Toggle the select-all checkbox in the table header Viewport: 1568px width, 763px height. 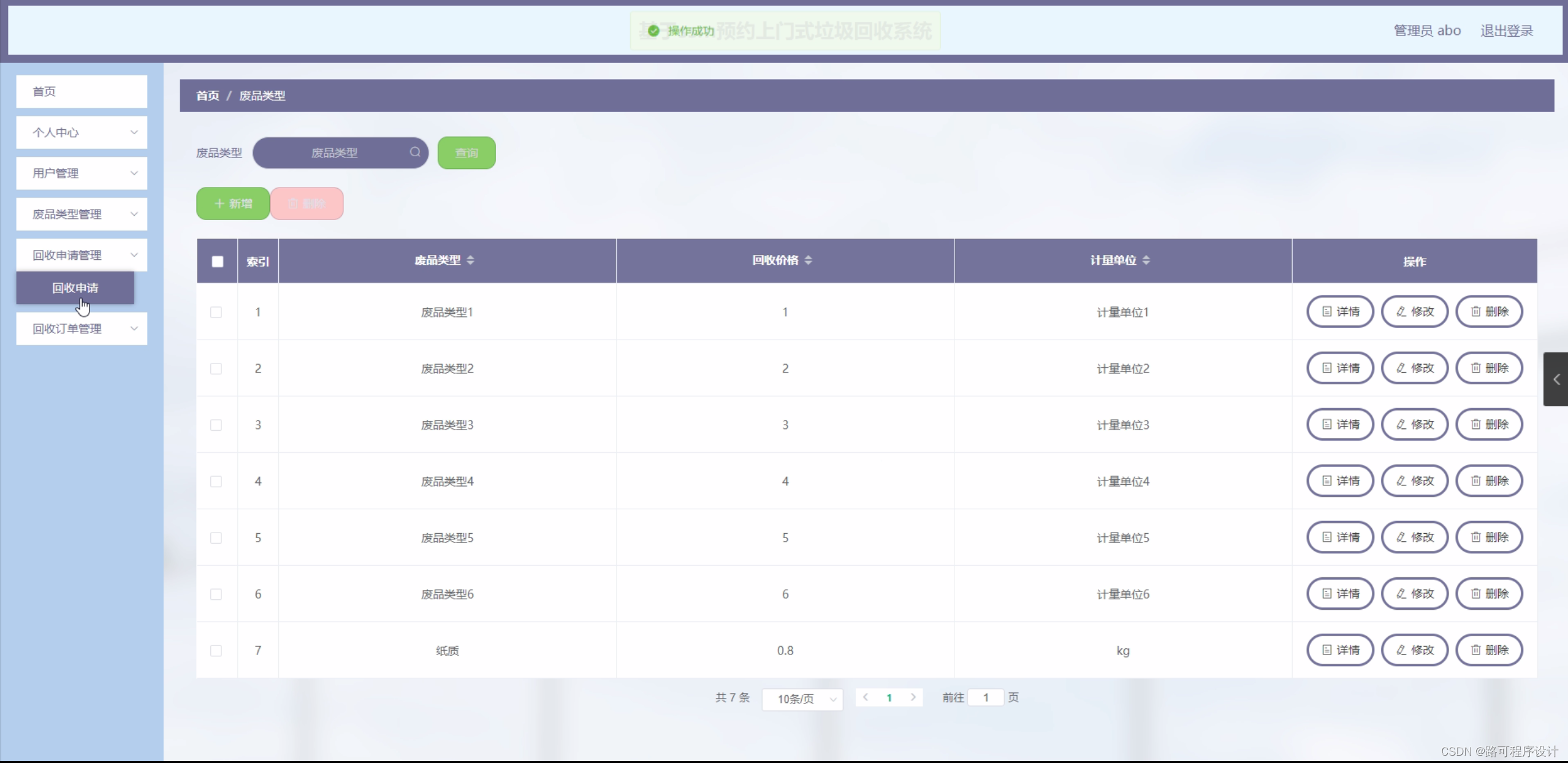click(x=218, y=262)
